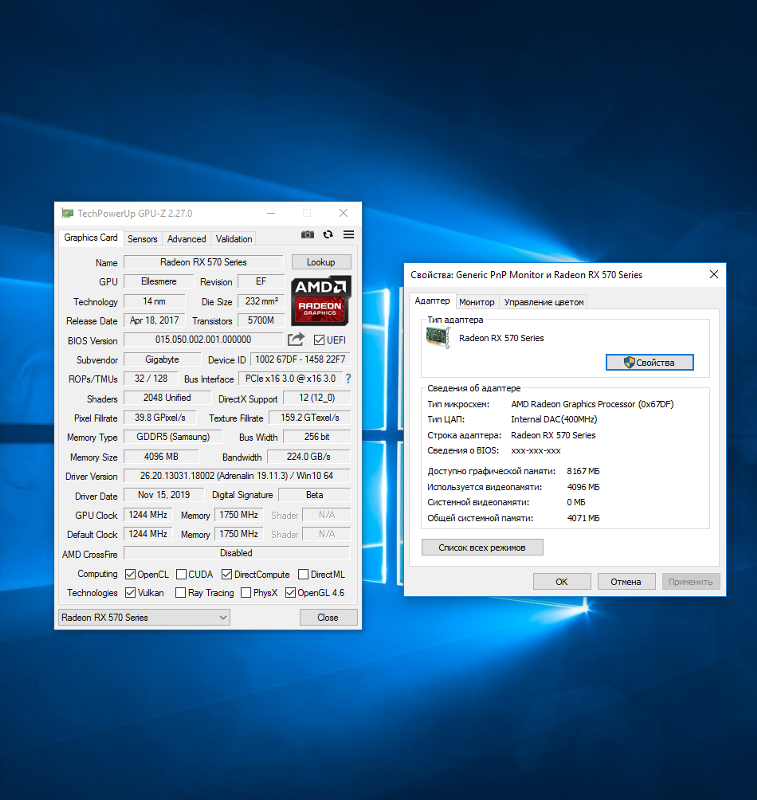Toggle the OpenCL checkbox

pos(130,574)
